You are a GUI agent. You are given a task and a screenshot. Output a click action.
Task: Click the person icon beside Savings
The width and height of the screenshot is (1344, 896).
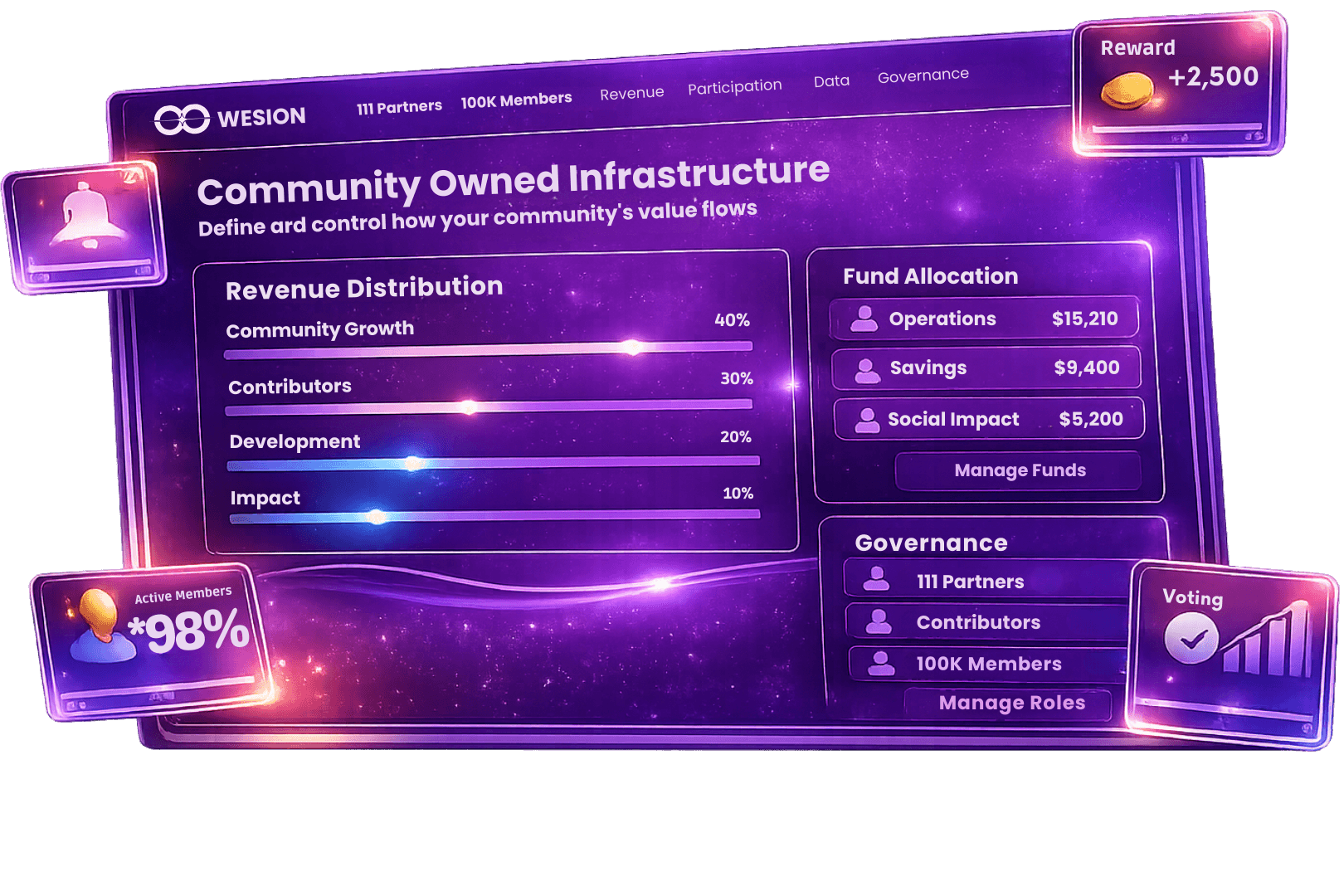pyautogui.click(x=867, y=371)
